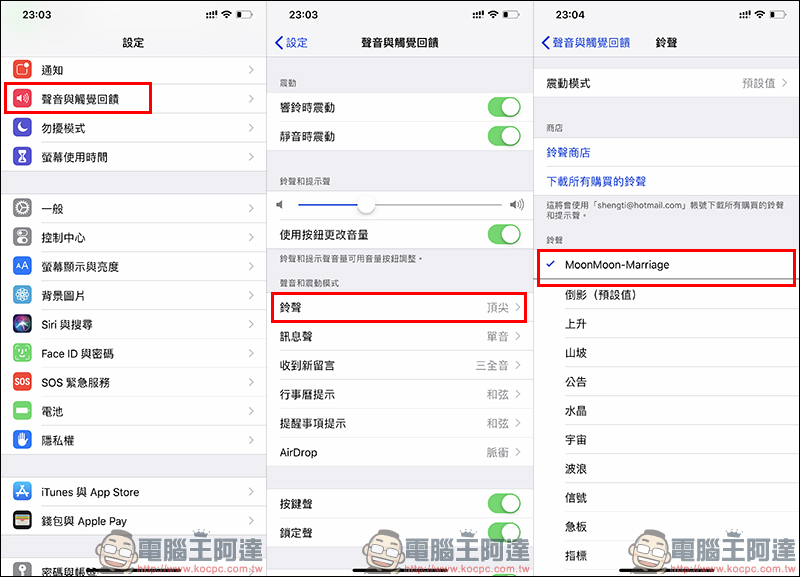Turn off 使用按鈕更改音量 switch
This screenshot has width=800, height=577.
503,235
